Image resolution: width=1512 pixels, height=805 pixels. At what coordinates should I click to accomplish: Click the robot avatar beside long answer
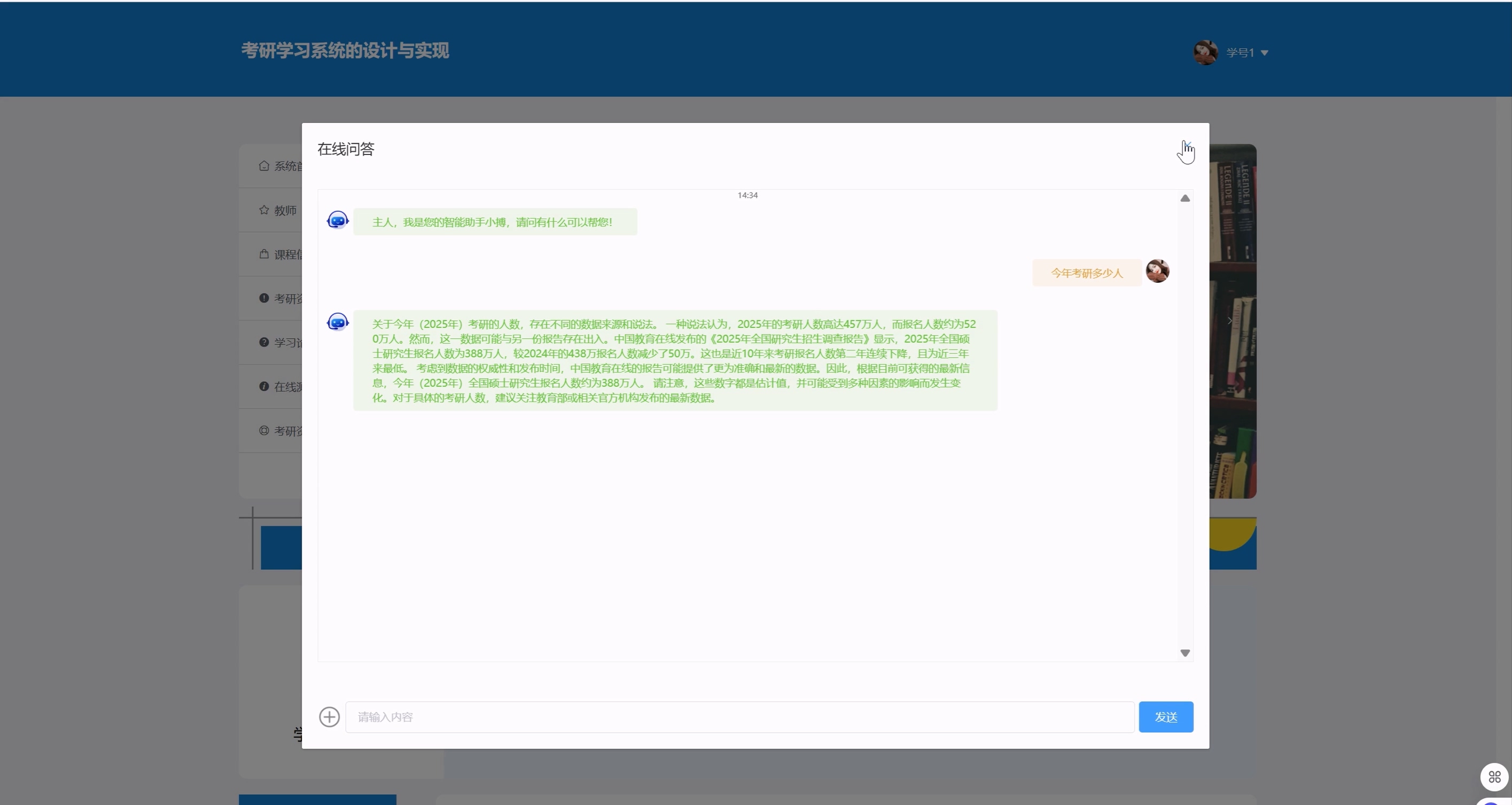(x=338, y=322)
